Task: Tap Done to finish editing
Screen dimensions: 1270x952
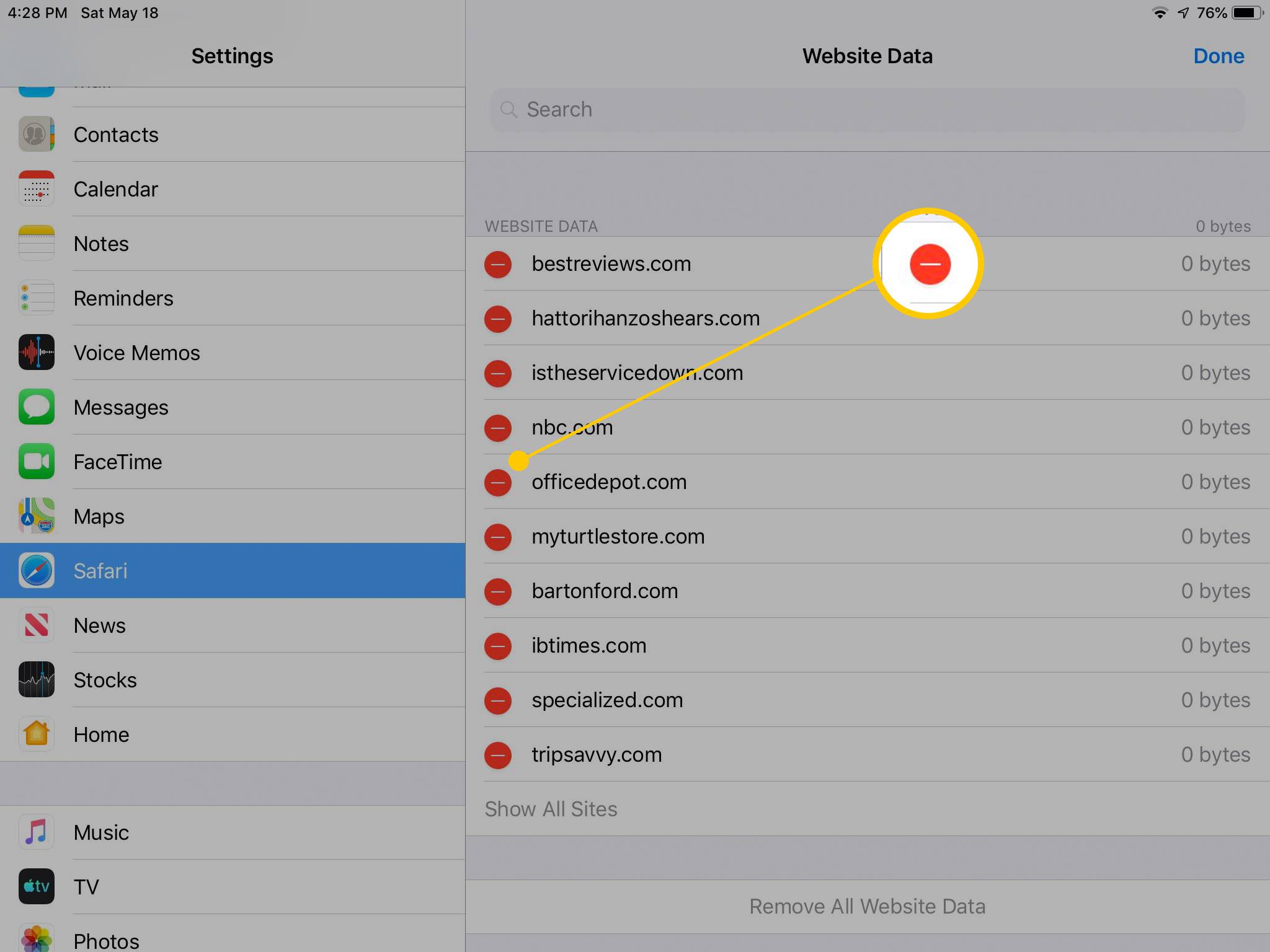Action: [1219, 56]
